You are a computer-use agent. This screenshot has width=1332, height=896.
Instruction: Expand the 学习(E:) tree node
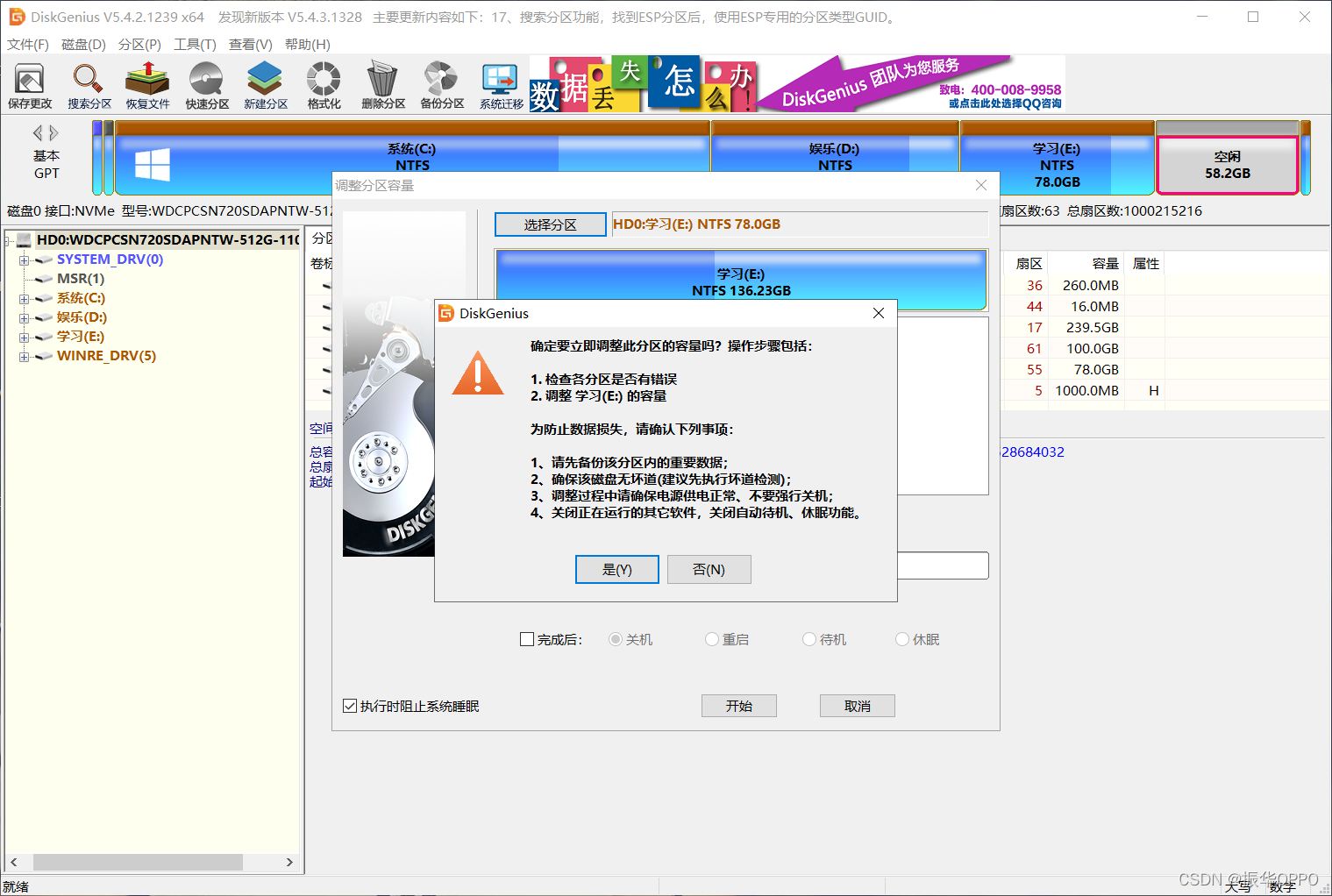tap(25, 338)
